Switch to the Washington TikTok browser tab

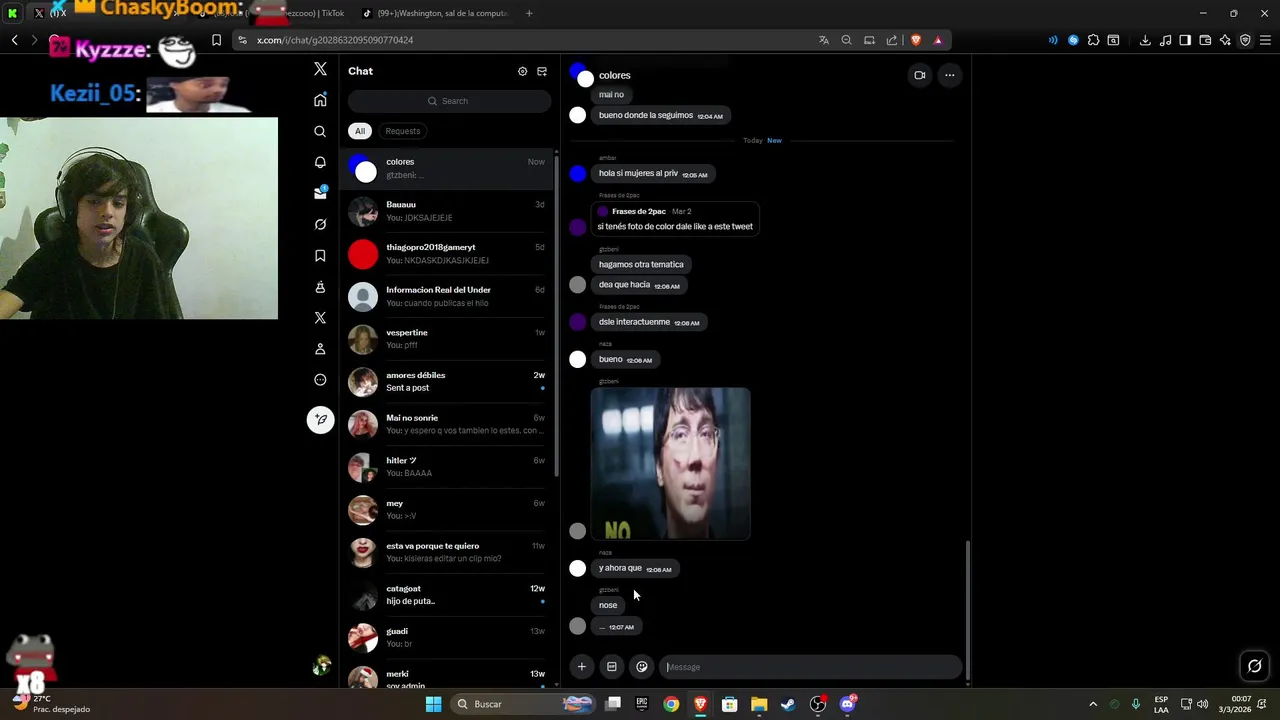click(435, 14)
